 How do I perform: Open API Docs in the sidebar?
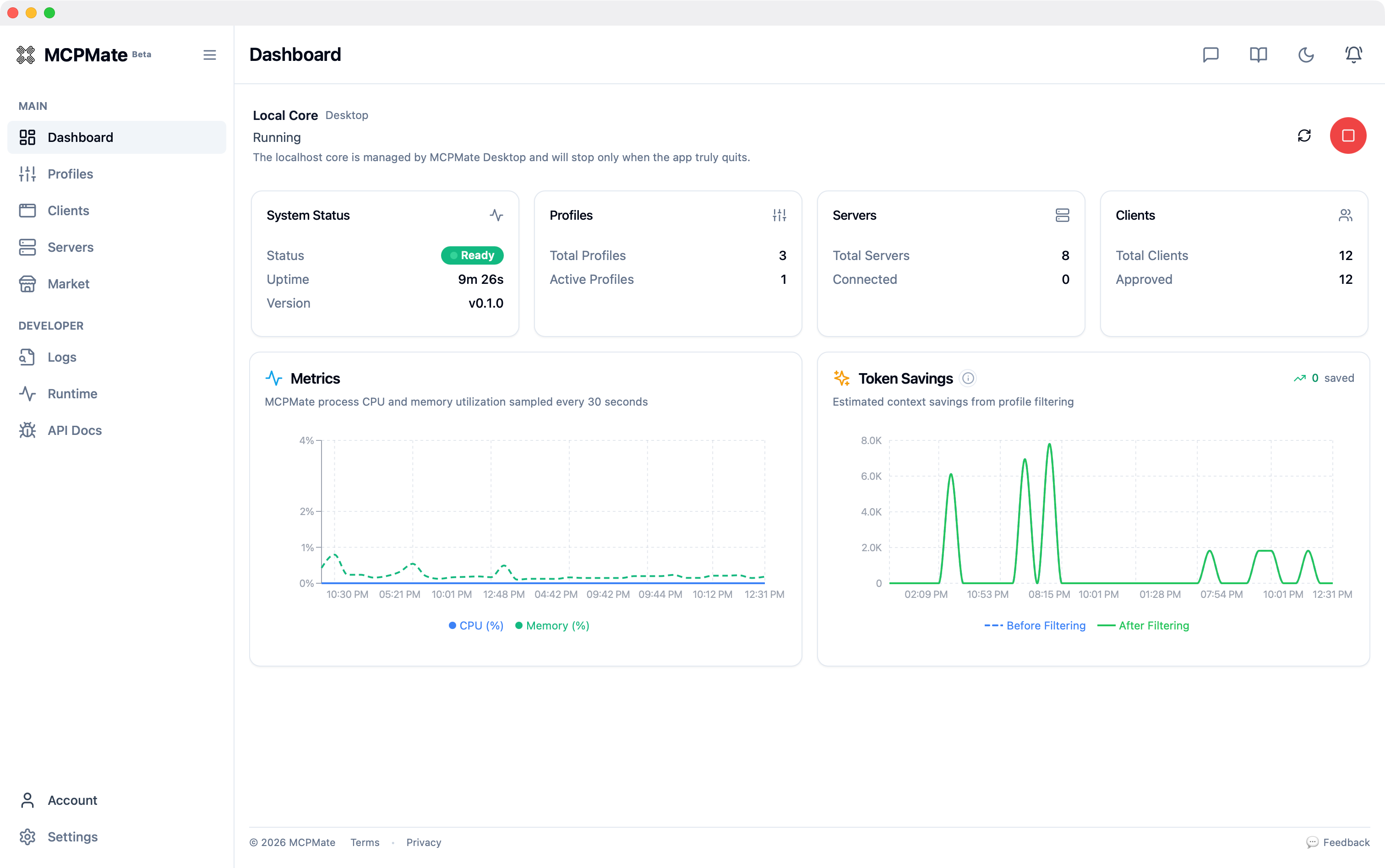(x=117, y=430)
